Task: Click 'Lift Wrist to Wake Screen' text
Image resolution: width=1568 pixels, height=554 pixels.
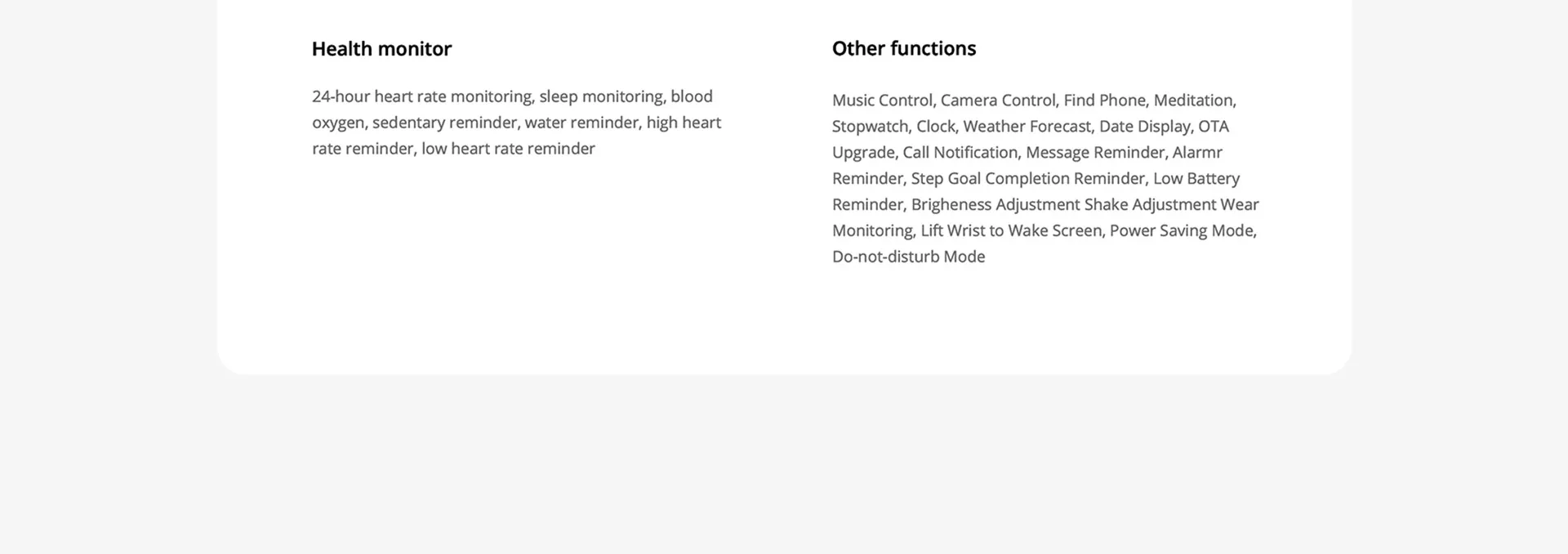Action: tap(1011, 231)
